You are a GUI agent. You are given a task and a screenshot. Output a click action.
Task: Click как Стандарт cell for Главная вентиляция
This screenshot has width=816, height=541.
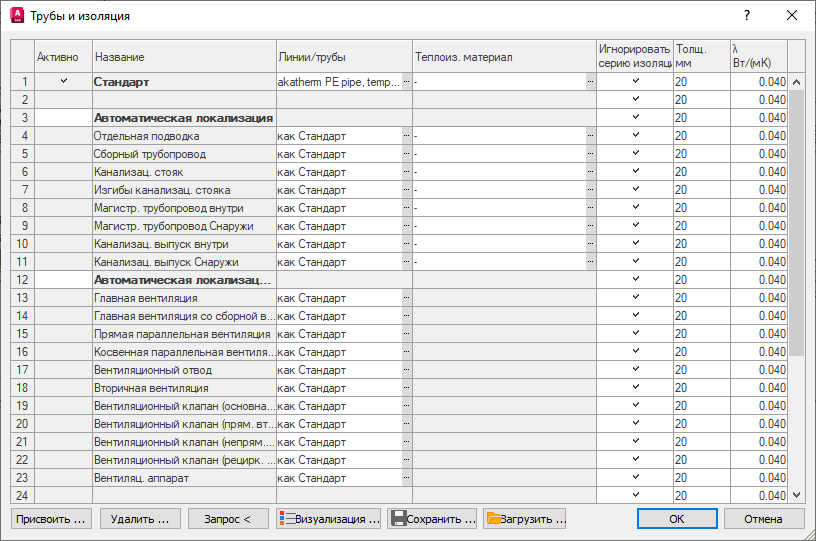pyautogui.click(x=339, y=298)
